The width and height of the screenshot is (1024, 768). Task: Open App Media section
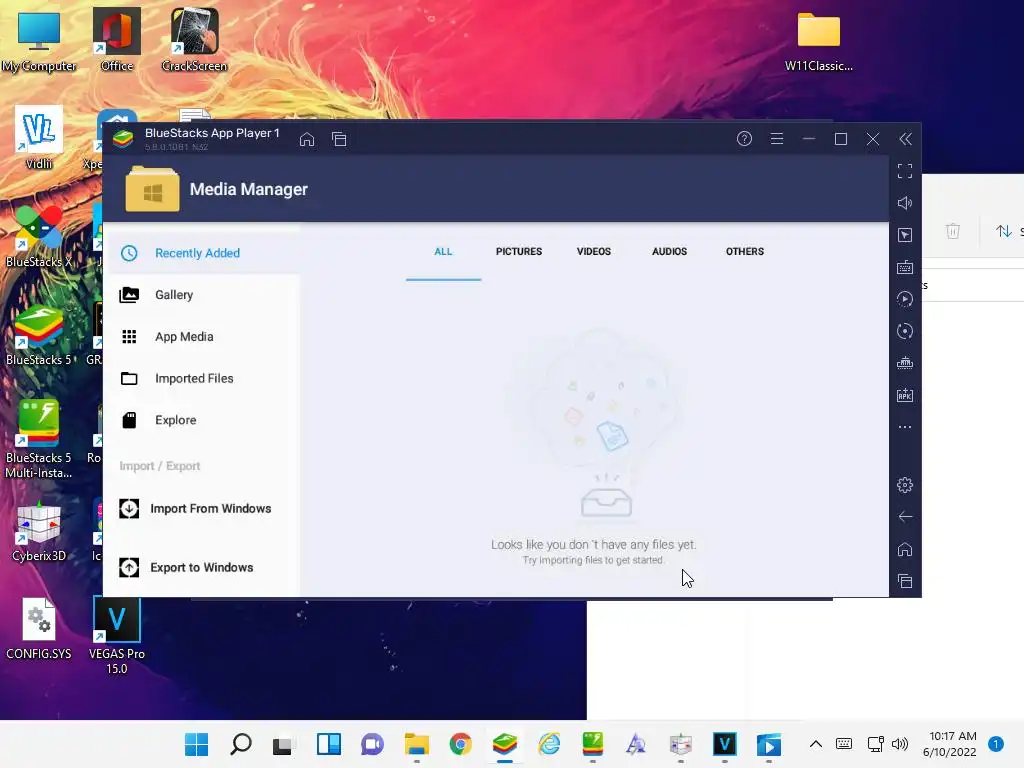coord(202,336)
